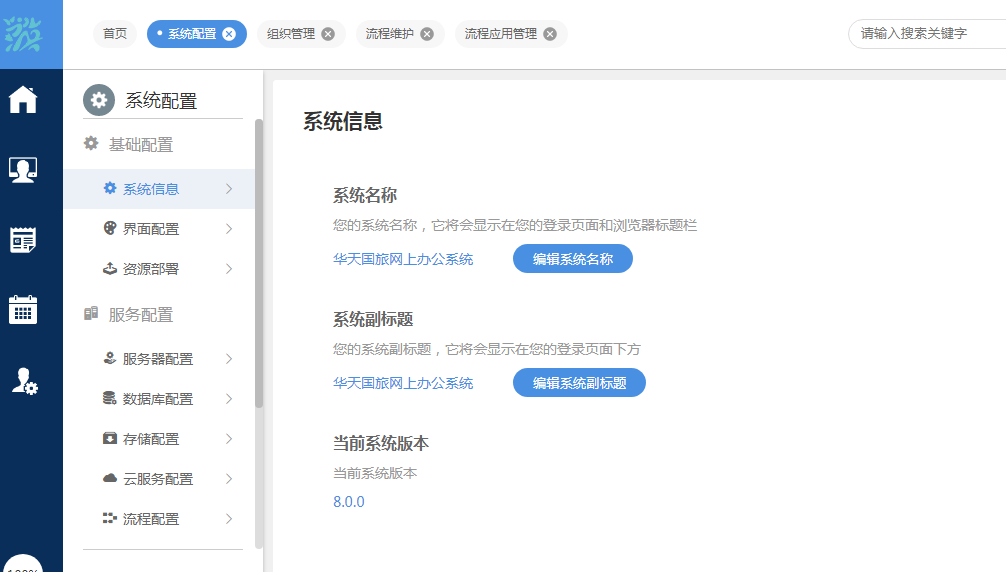This screenshot has width=1006, height=572.
Task: Open the home icon in dark sidebar
Action: (x=23, y=99)
